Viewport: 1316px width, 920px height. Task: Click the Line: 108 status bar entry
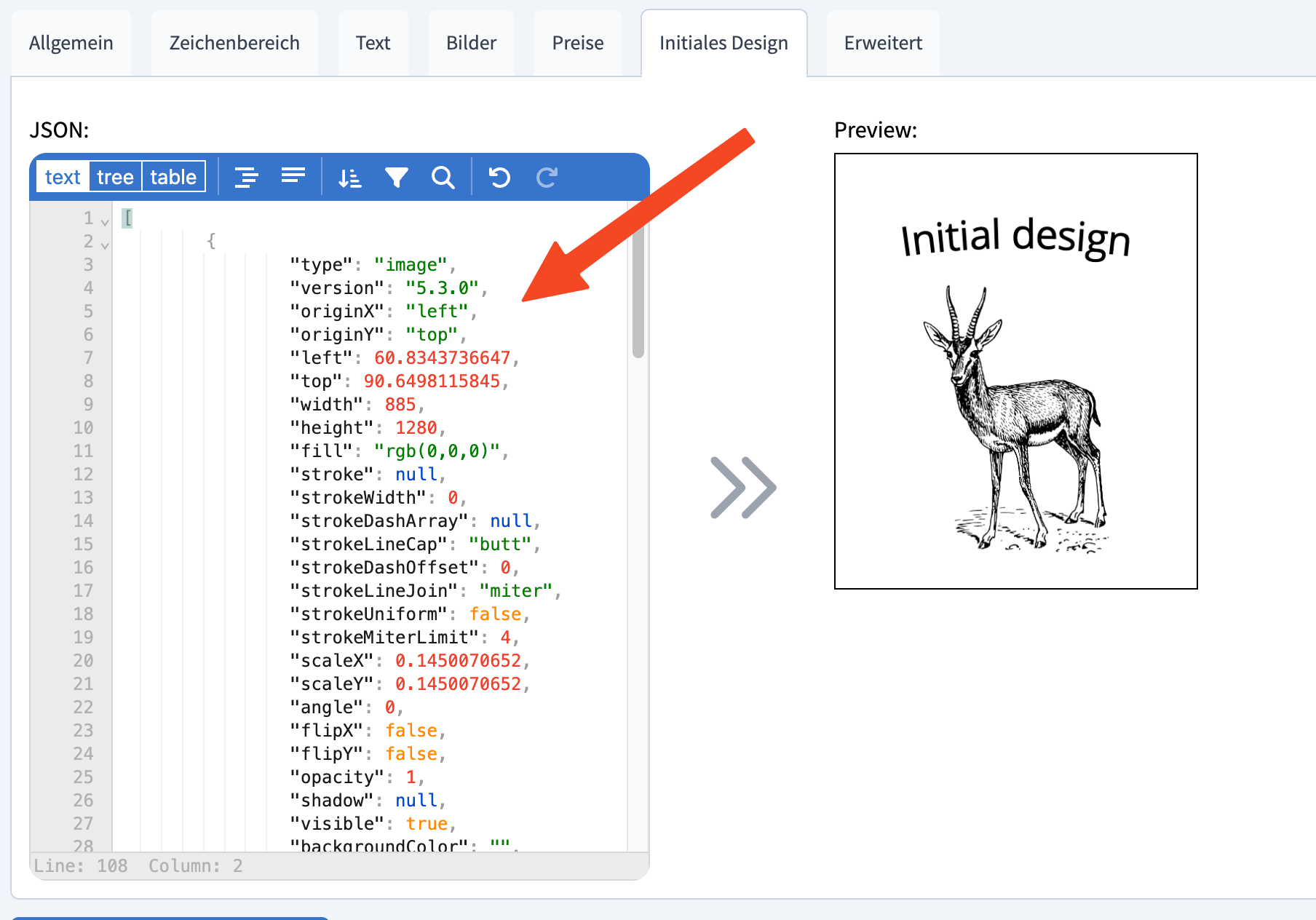(81, 866)
